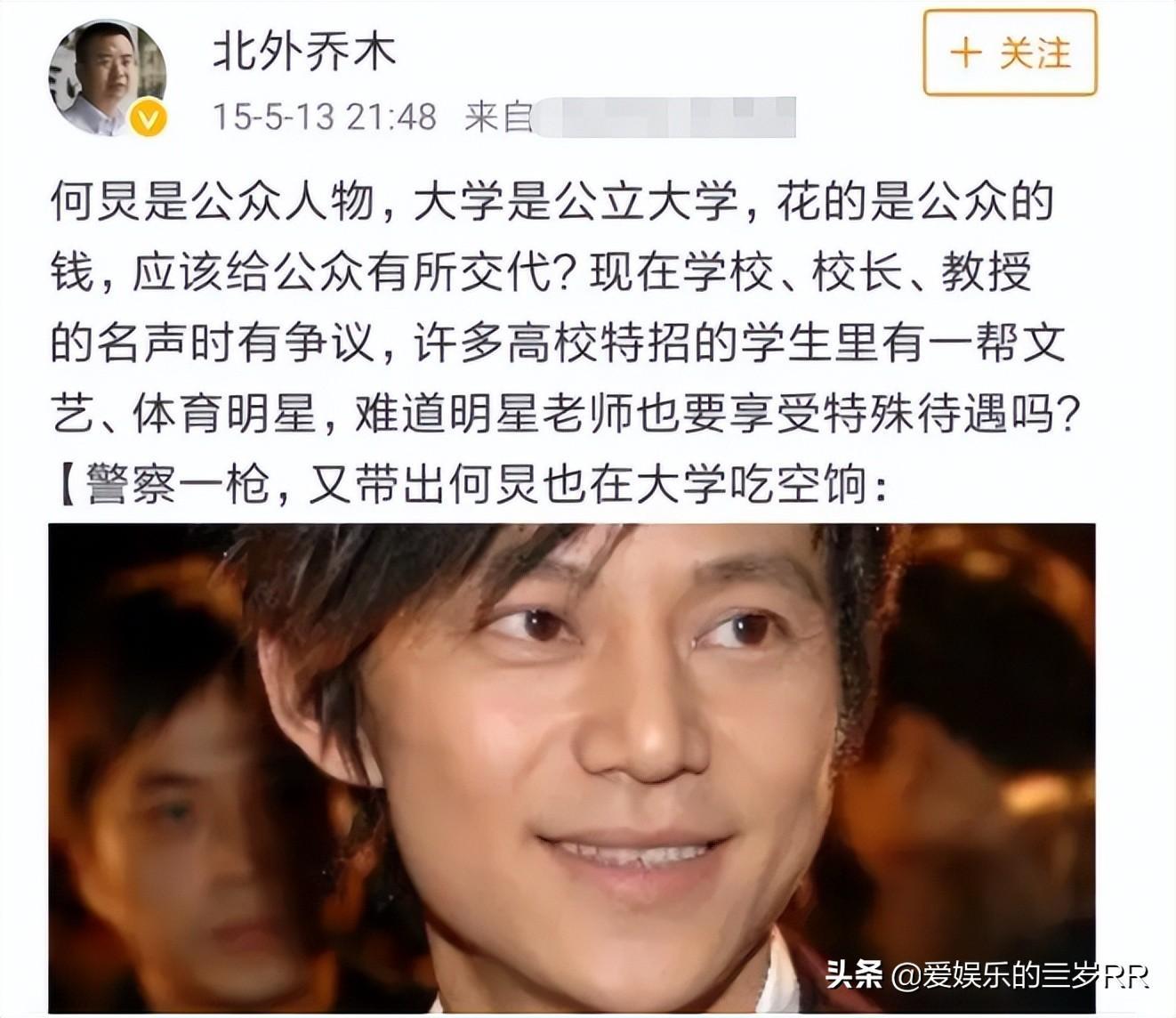Click the line mentioning 体育明星
The width and height of the screenshot is (1176, 1018).
(567, 413)
